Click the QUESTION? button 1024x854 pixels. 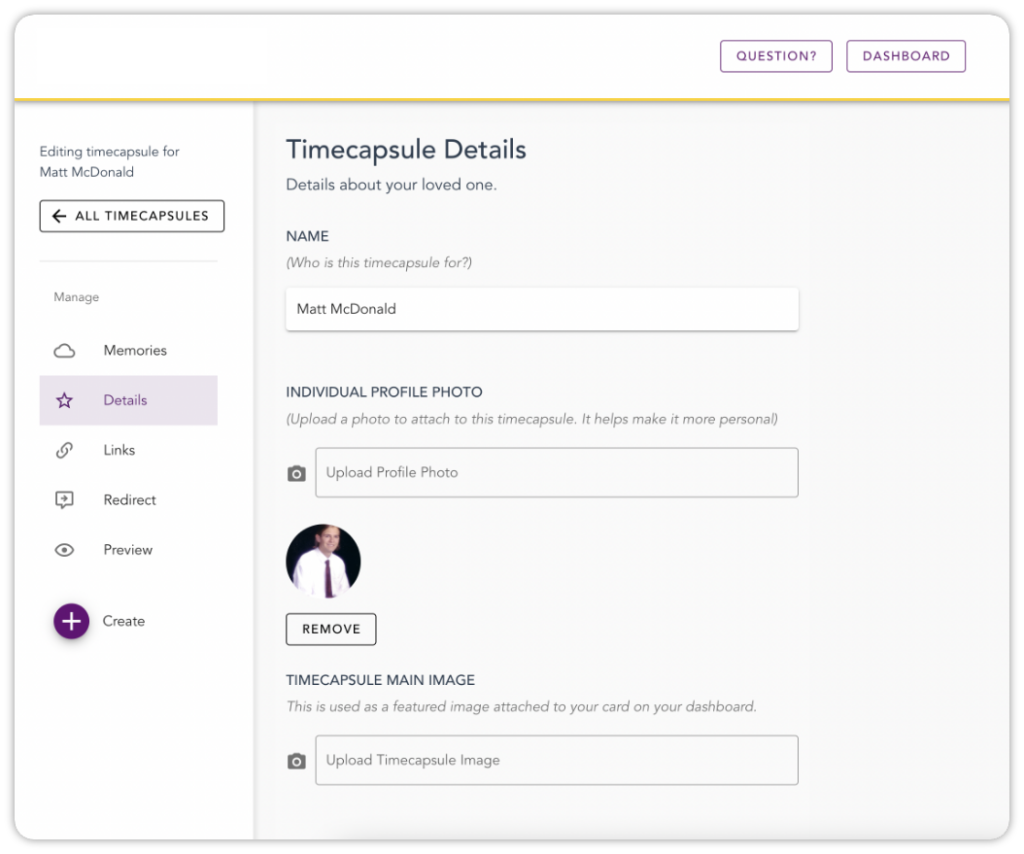tap(776, 56)
